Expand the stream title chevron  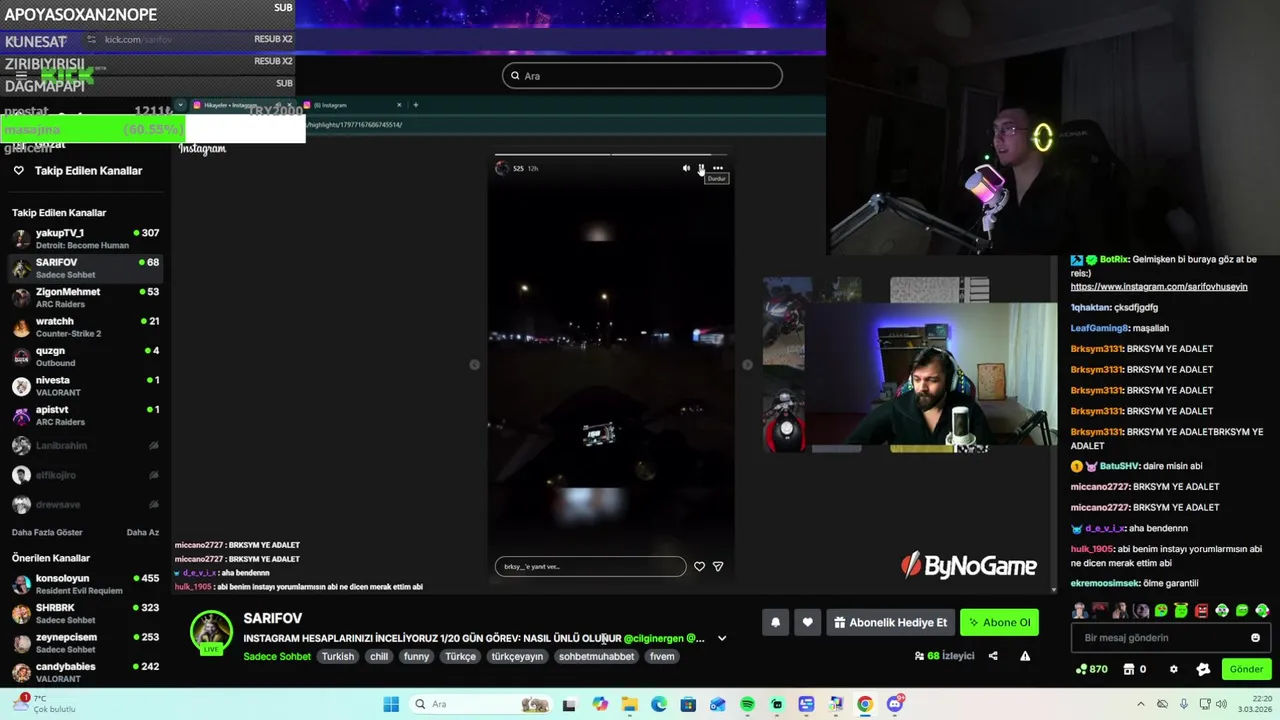722,638
